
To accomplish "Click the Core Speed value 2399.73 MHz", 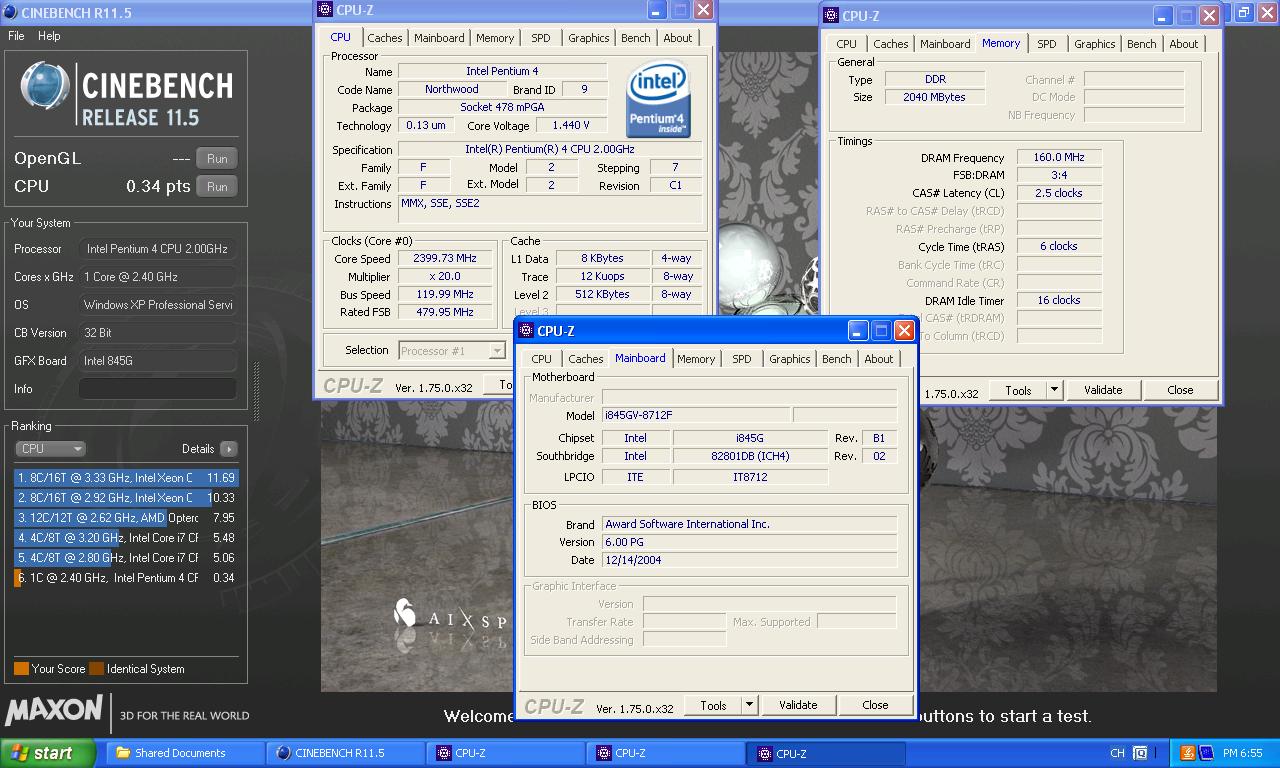I will (444, 259).
